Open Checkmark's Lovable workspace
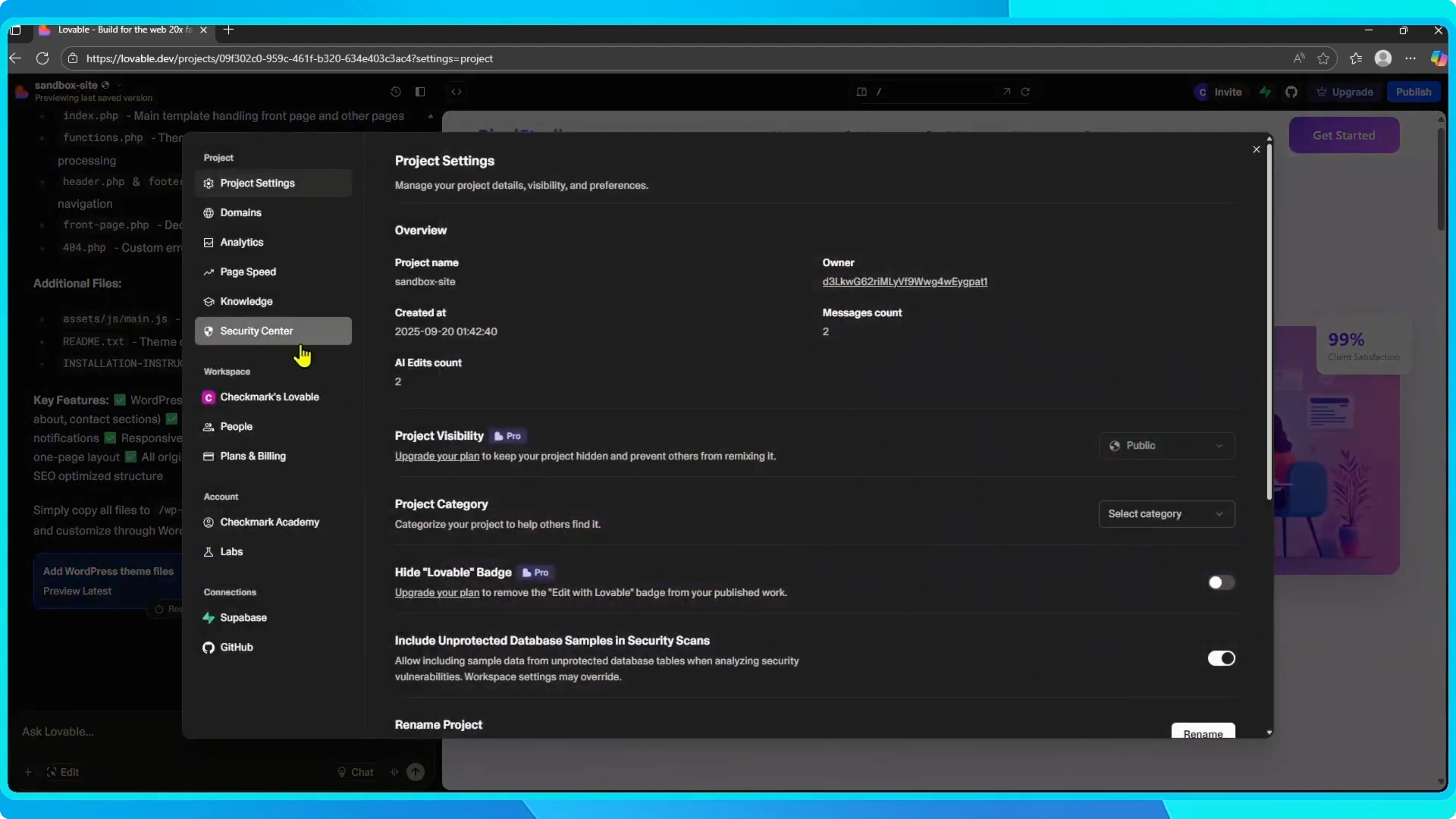This screenshot has height=819, width=1456. [273, 397]
